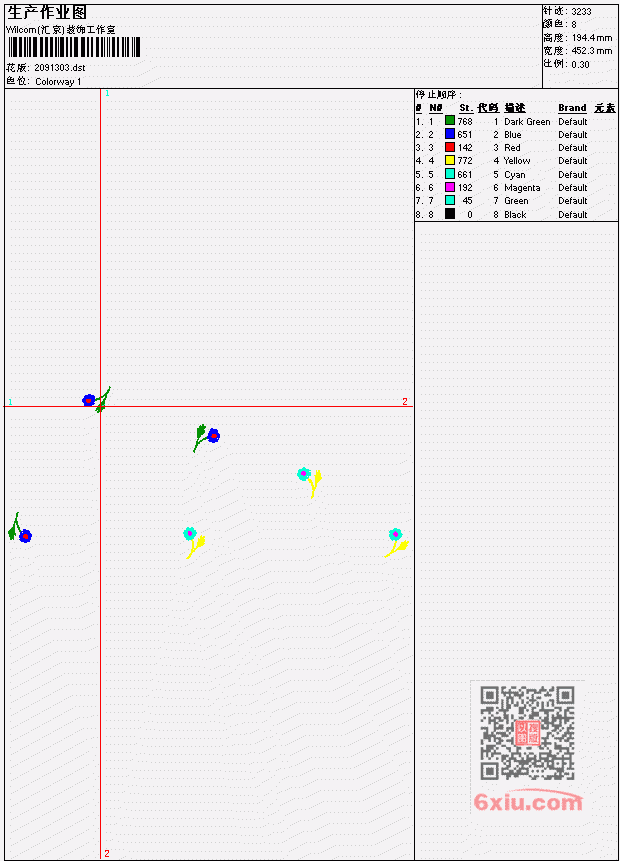The image size is (620, 861).
Task: Pick the Red swatch in stop row 3
Action: (450, 147)
